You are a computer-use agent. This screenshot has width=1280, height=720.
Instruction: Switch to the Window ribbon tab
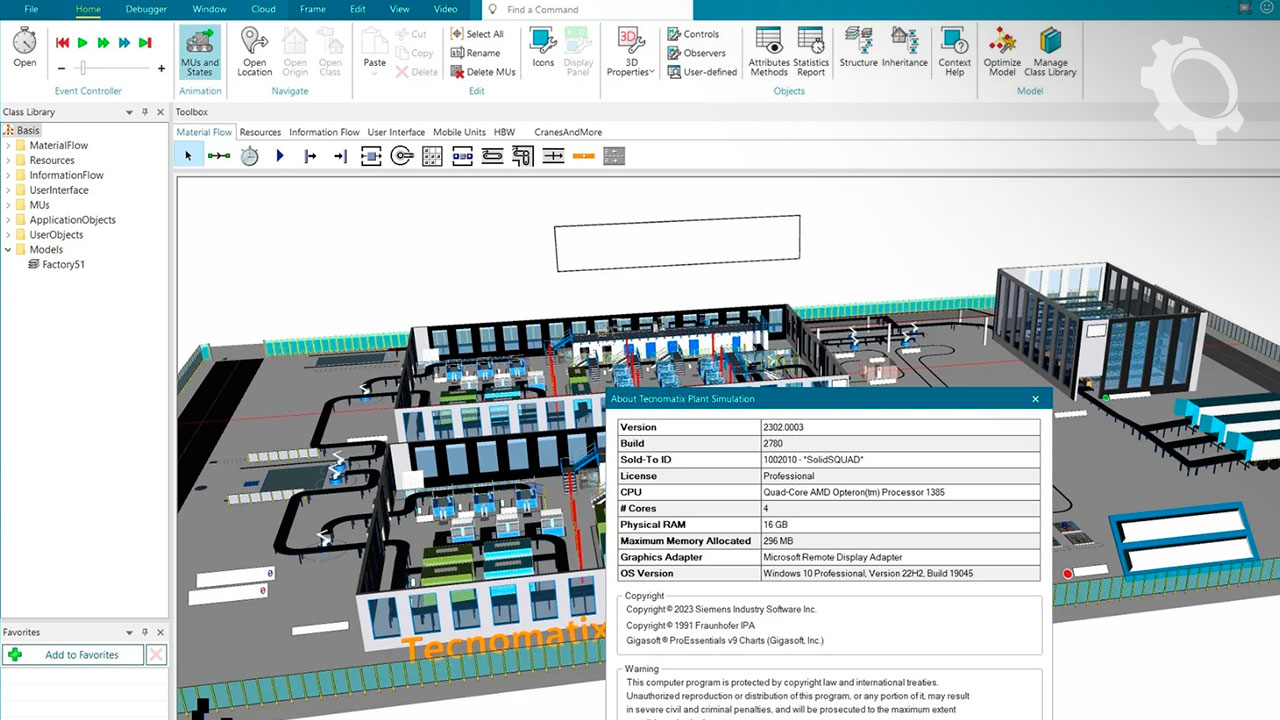pos(209,9)
